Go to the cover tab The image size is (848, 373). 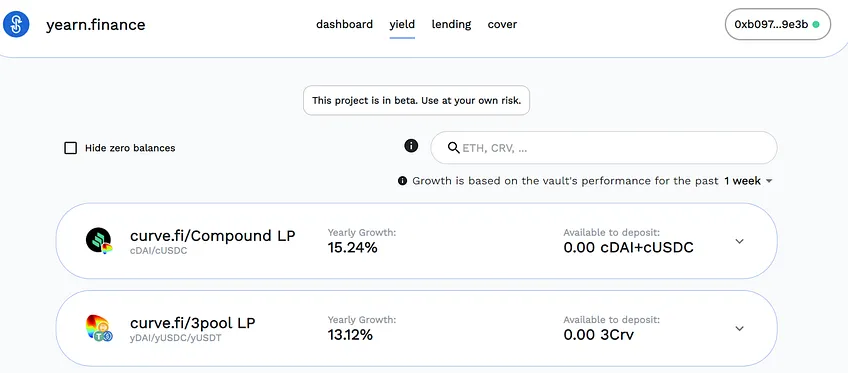(502, 24)
